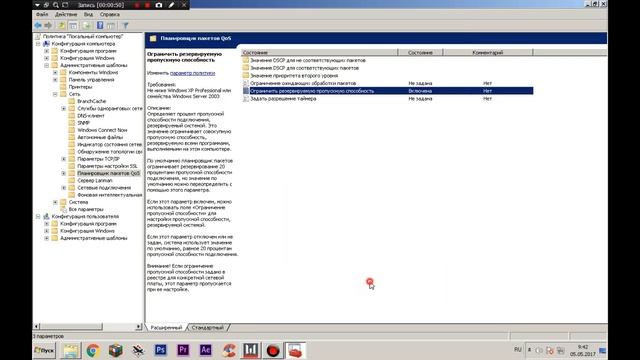Click the pencil icon in the recording bar
The width and height of the screenshot is (640, 360).
click(x=171, y=5)
